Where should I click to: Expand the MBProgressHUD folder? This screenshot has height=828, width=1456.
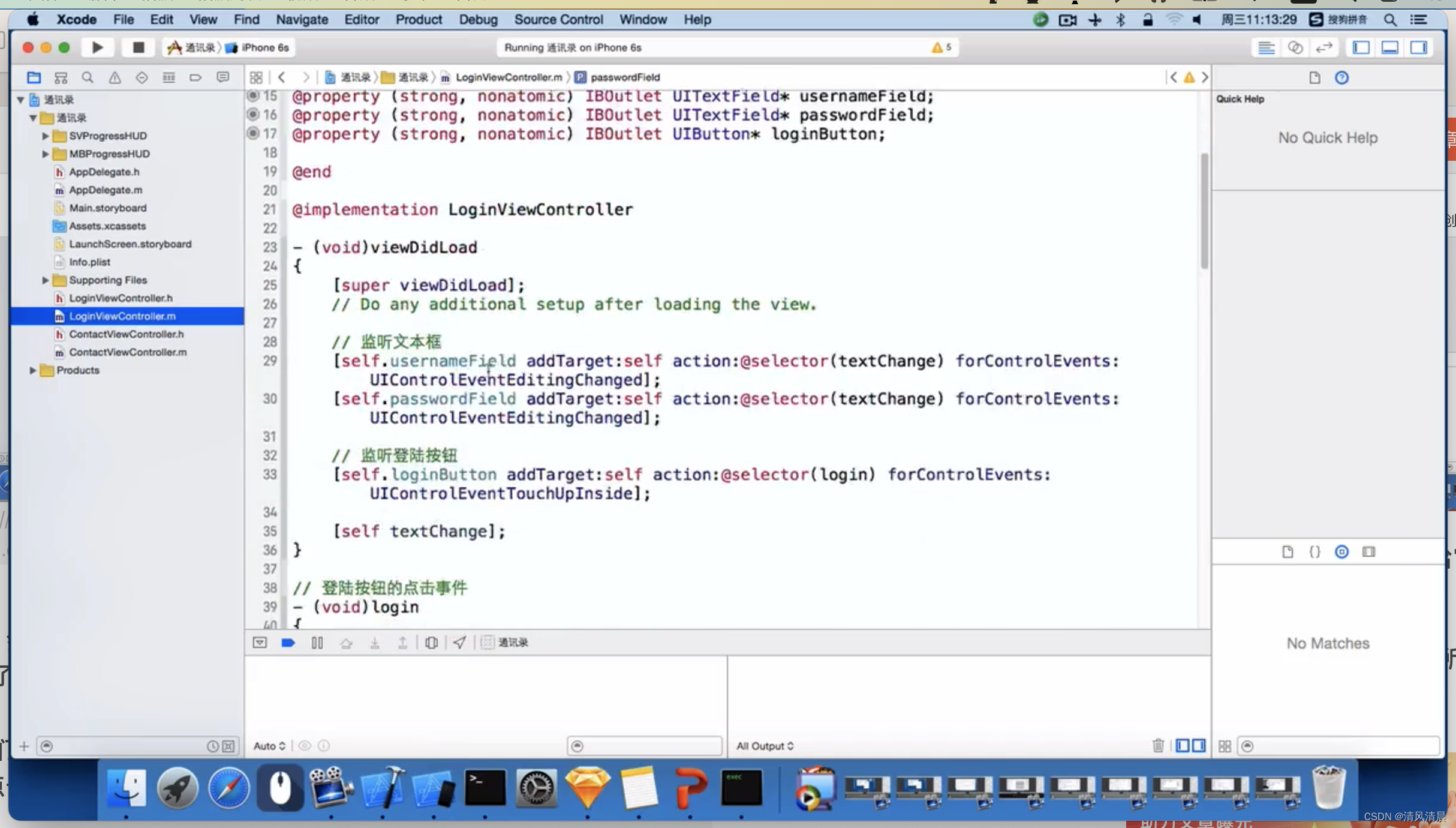45,154
